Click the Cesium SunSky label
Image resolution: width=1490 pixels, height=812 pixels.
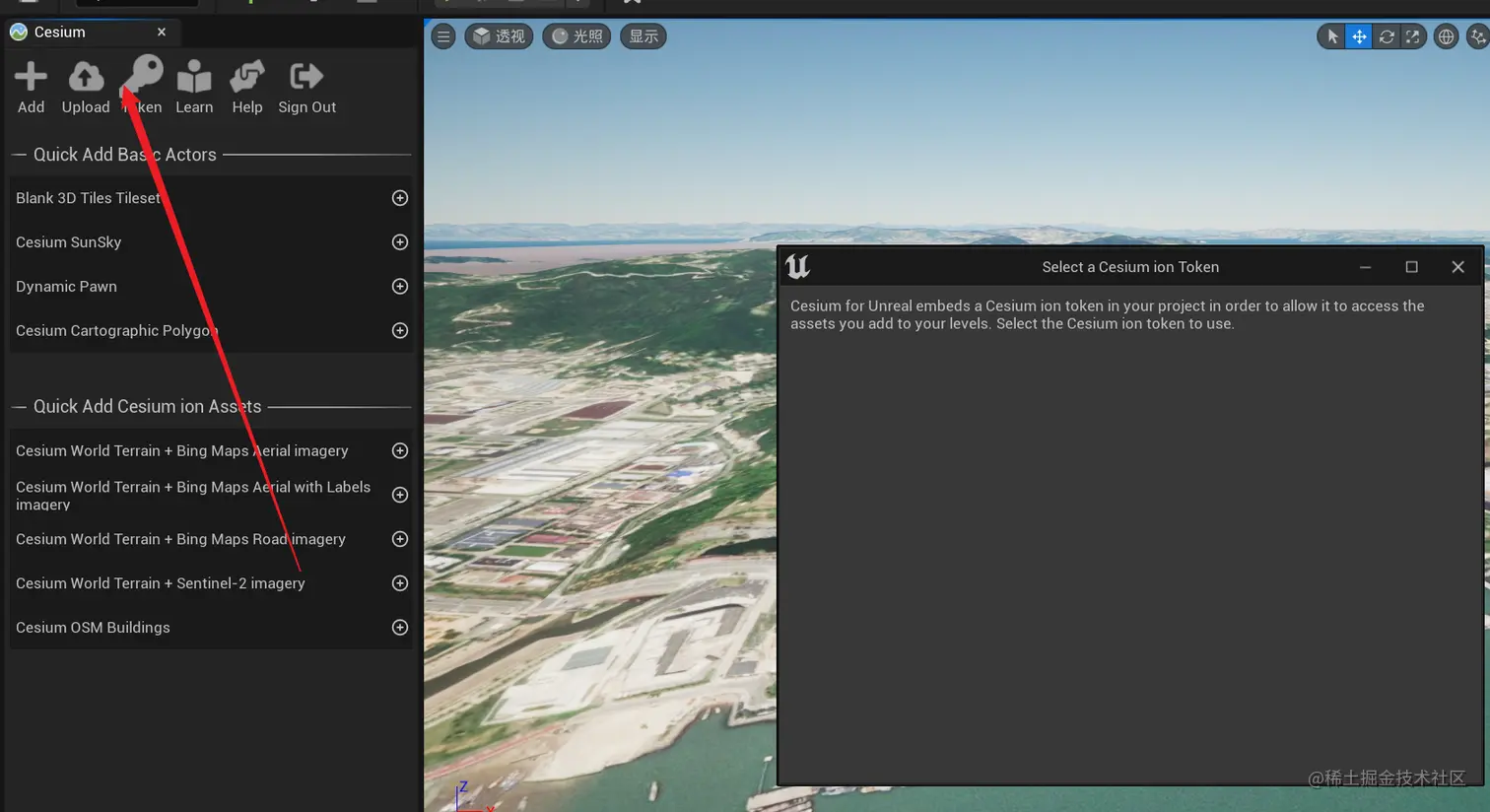click(69, 242)
